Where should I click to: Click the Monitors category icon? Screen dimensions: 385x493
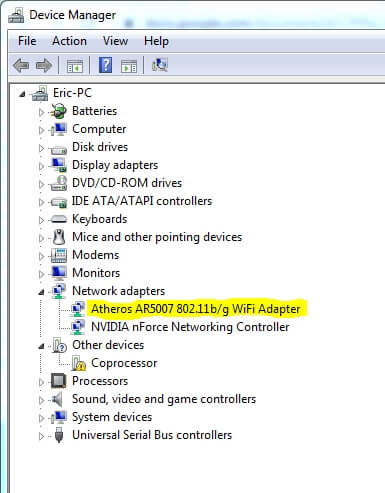click(x=59, y=273)
